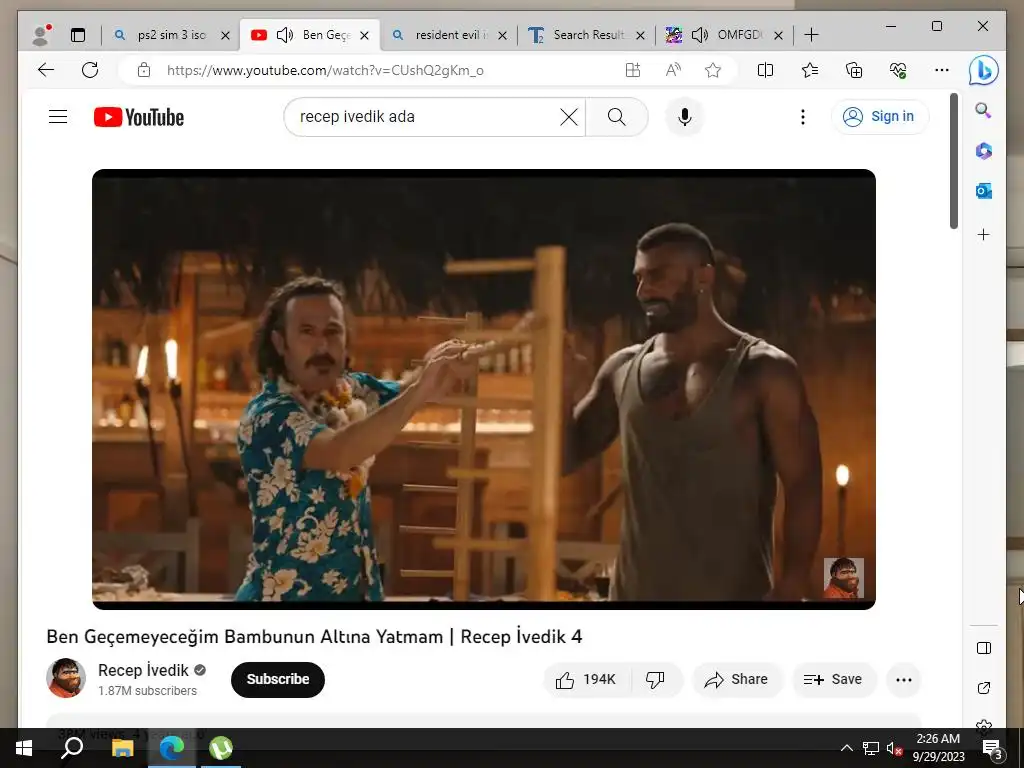Open the Windows Start menu
The width and height of the screenshot is (1024, 768).
[x=24, y=748]
